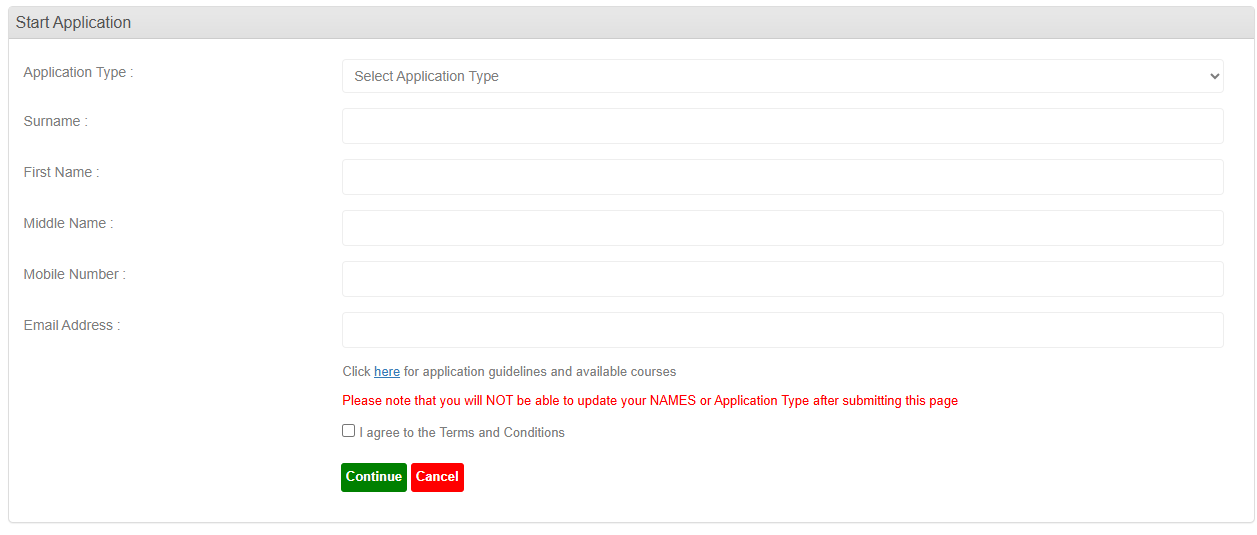Viewport: 1257px width, 535px height.
Task: Click the 'First Name :' field label
Action: [x=61, y=172]
